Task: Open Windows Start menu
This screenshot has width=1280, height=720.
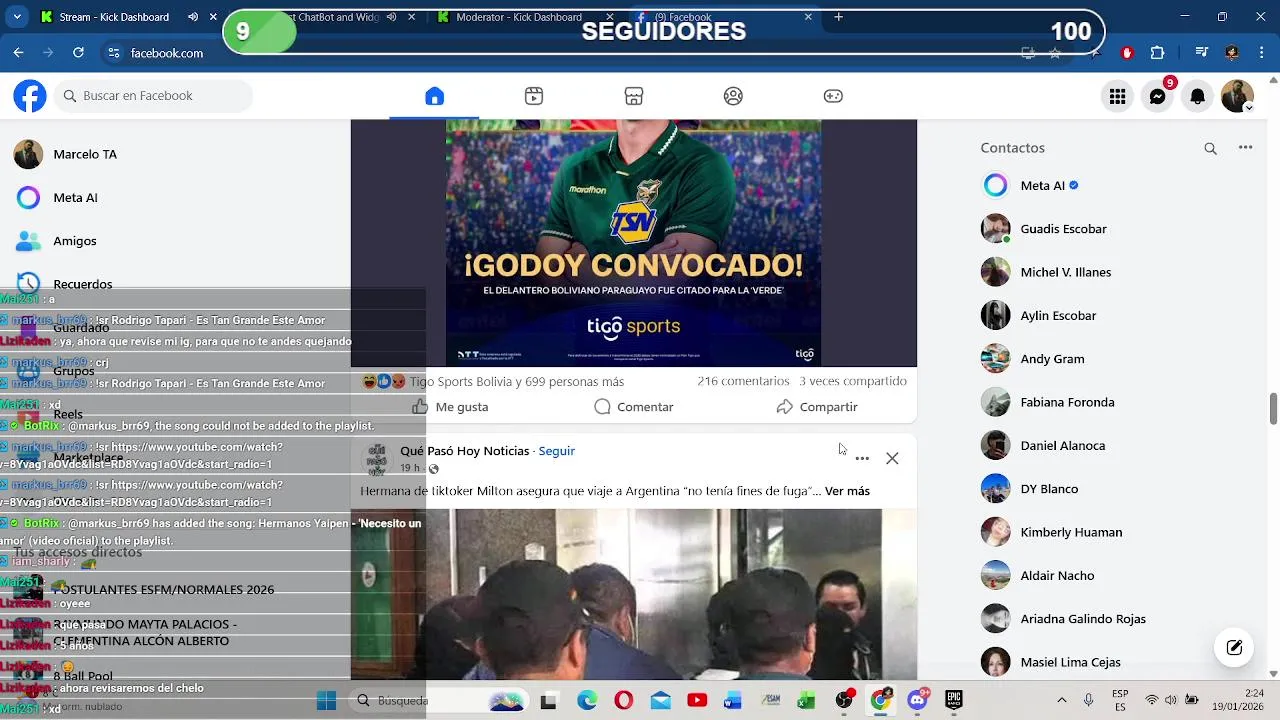Action: click(x=326, y=701)
